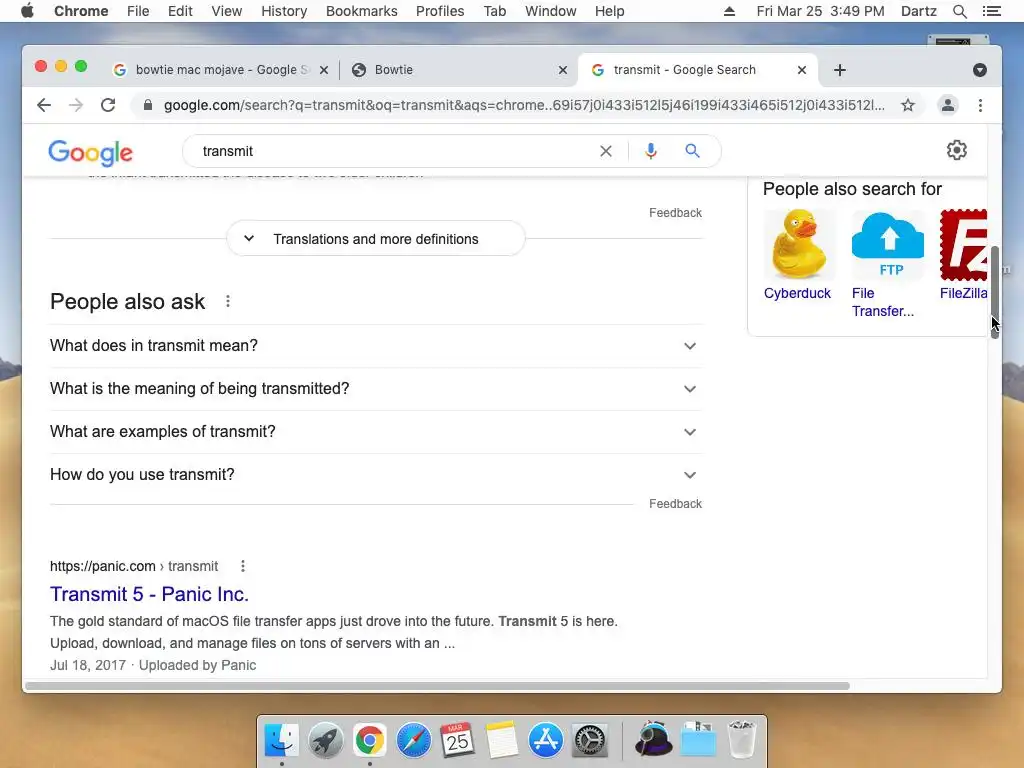Click the Google logo

(91, 152)
